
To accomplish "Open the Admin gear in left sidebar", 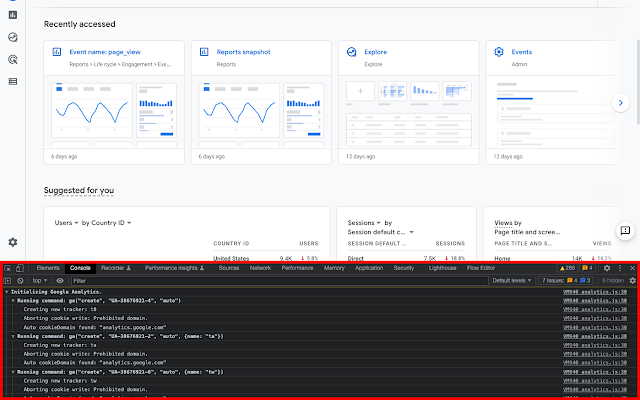I will tap(13, 242).
